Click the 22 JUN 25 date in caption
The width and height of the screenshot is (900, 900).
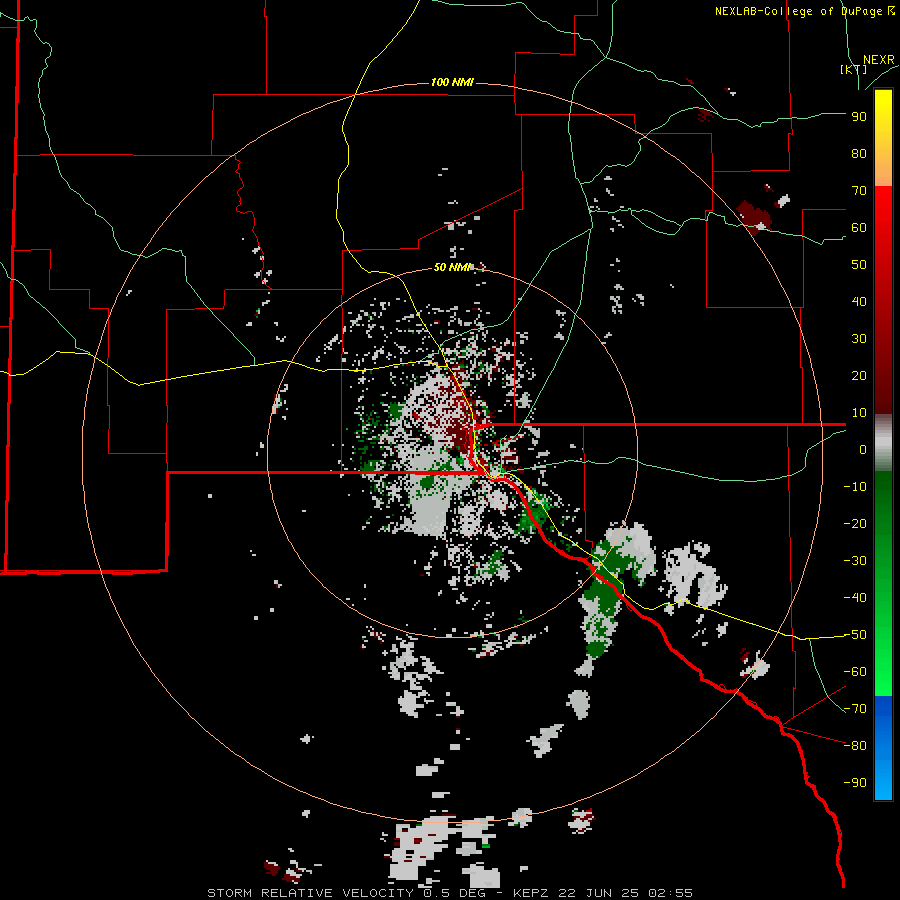[598, 893]
